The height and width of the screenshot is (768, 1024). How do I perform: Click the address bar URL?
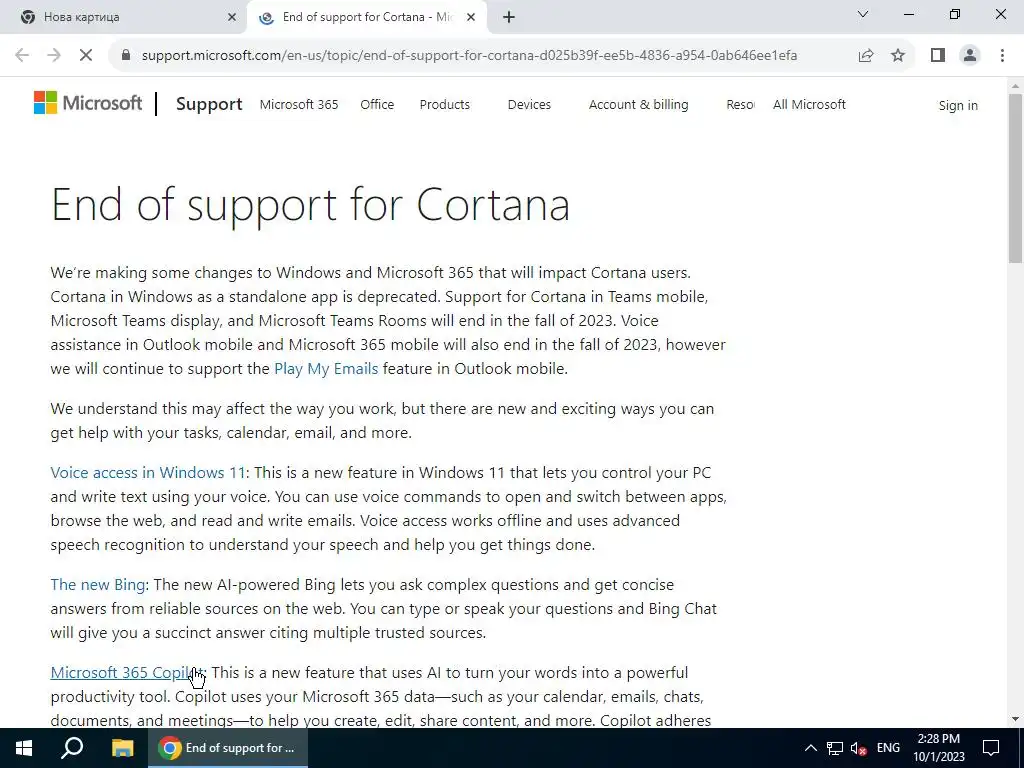[469, 56]
